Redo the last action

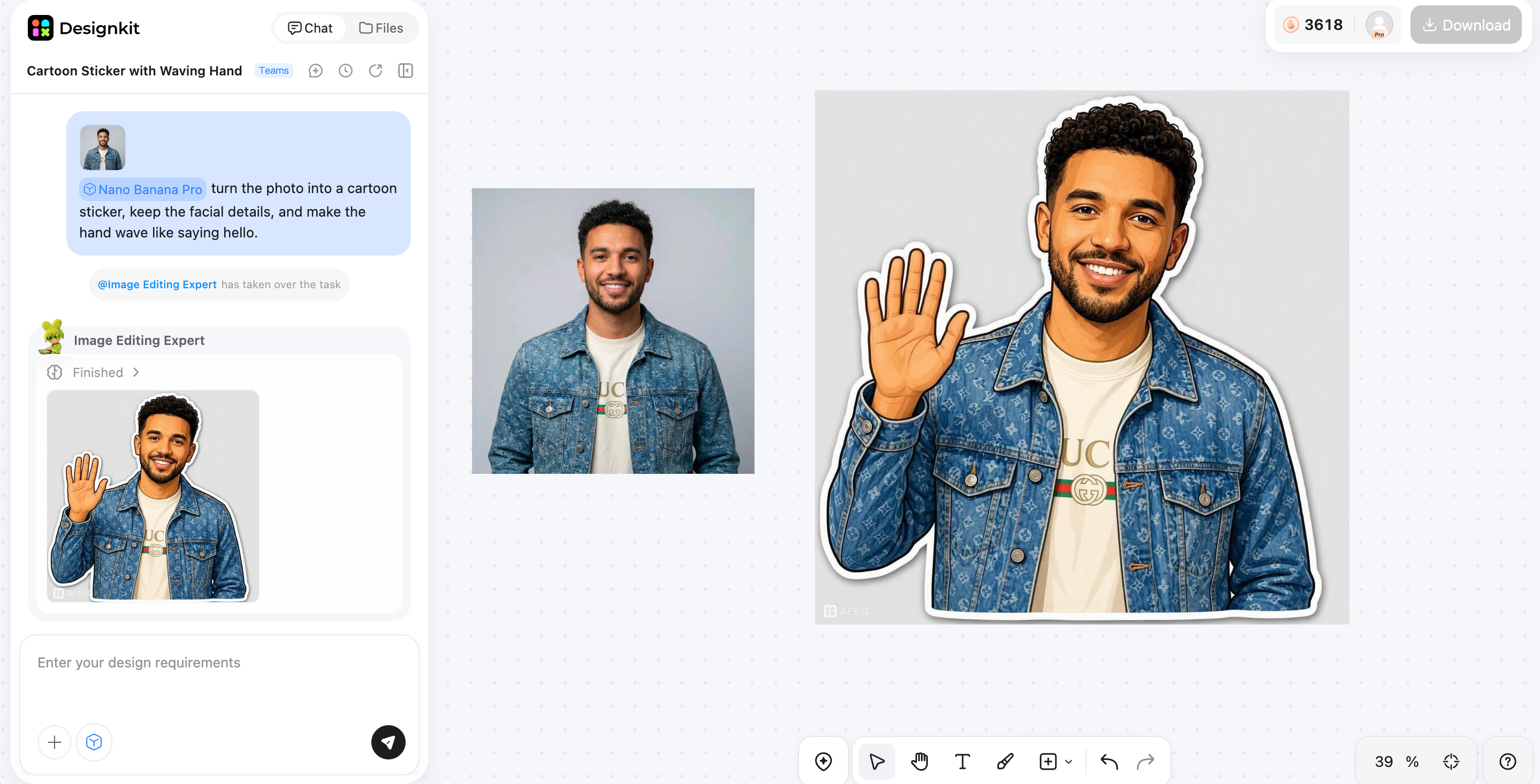click(1146, 762)
